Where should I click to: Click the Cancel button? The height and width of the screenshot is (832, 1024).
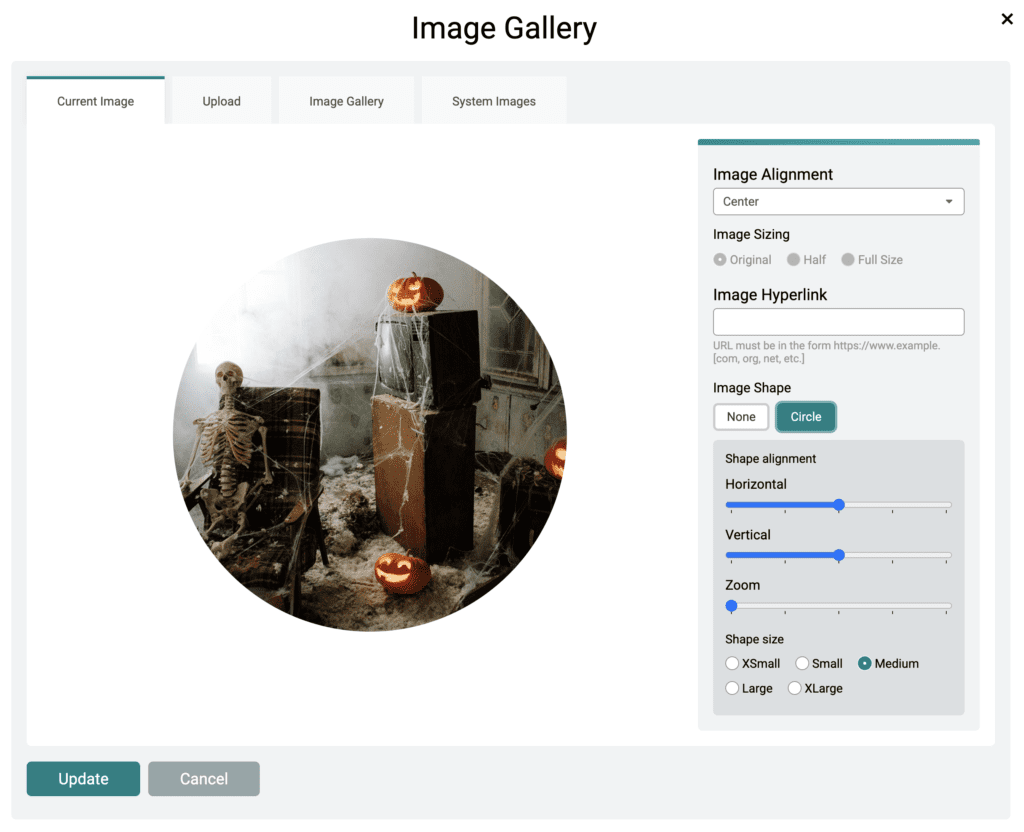tap(204, 778)
